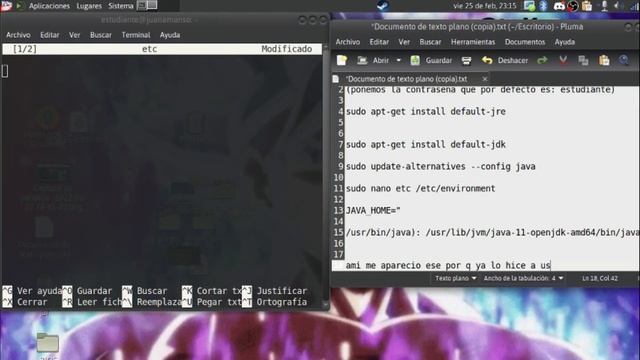Click the print icon in Pluma toolbar
Viewport: 640px width, 360px height.
coord(466,61)
